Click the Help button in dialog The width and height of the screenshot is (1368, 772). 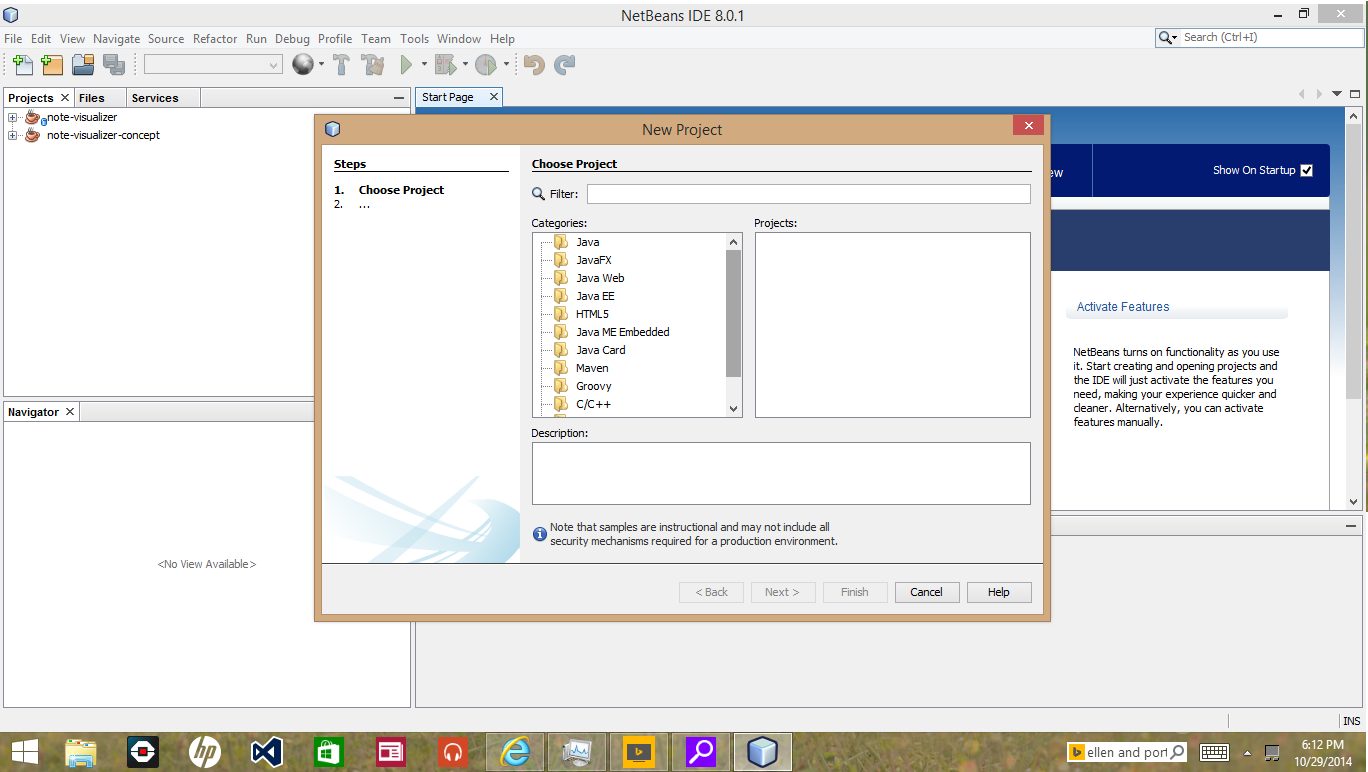(x=999, y=592)
